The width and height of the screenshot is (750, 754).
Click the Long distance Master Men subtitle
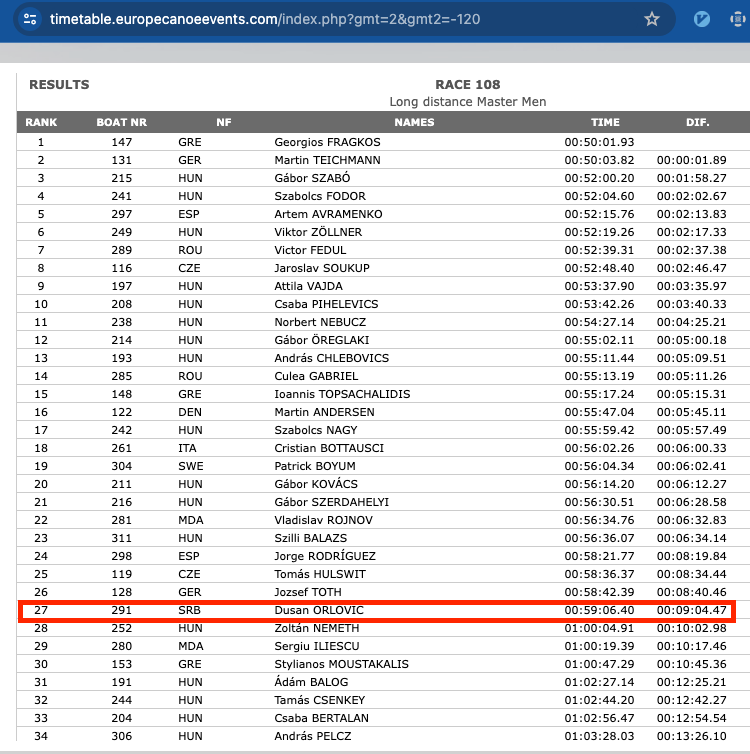coord(467,102)
